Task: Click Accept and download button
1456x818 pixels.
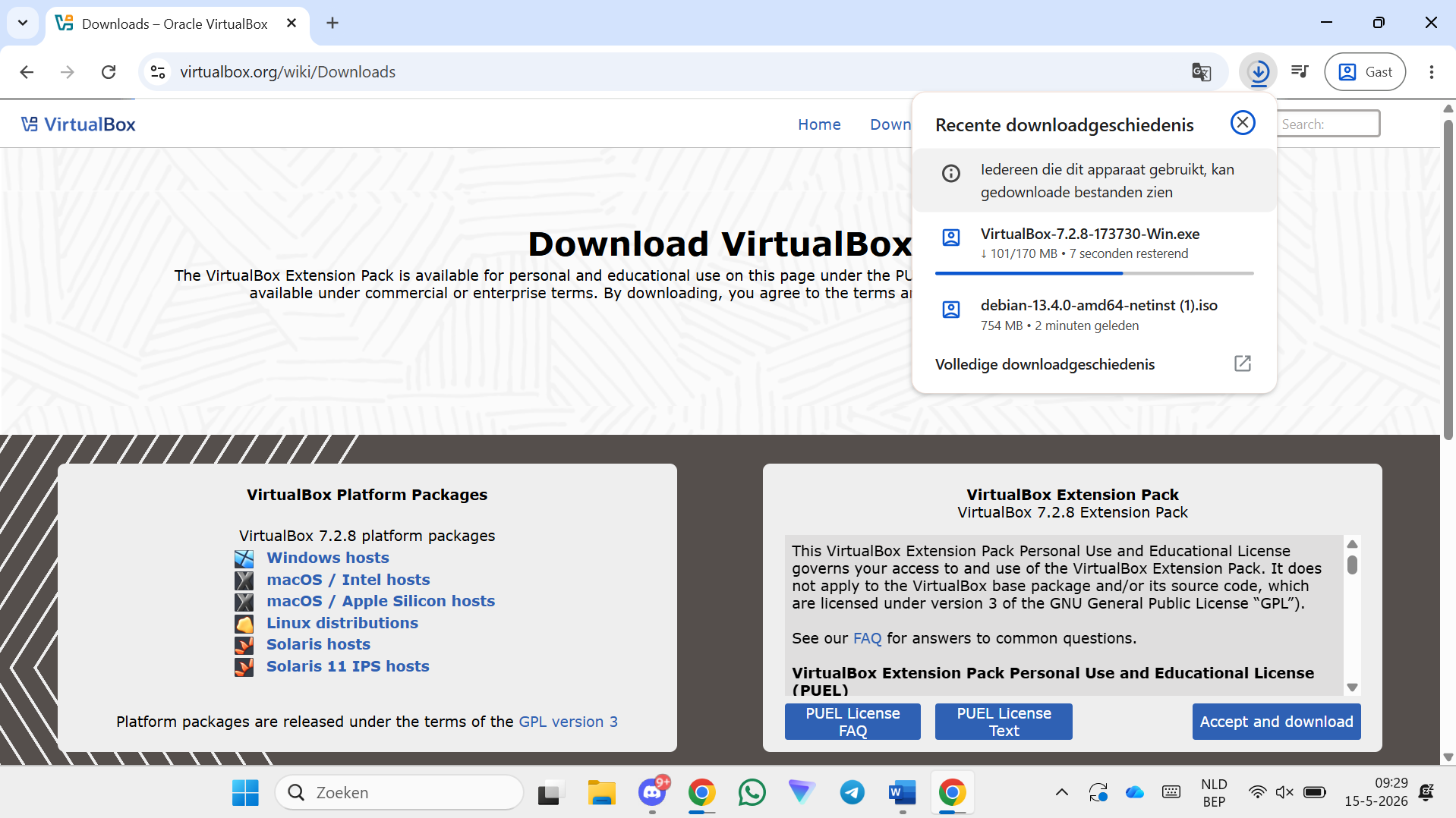Action: click(x=1276, y=722)
